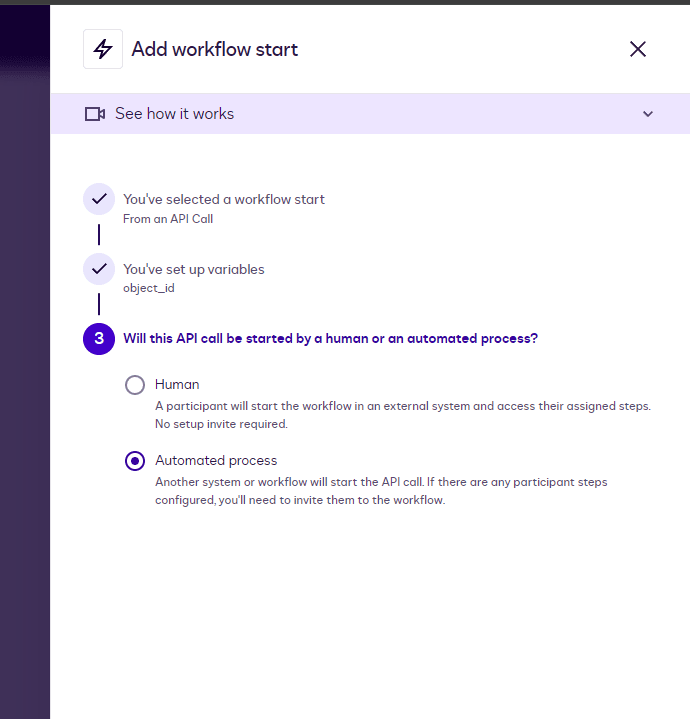Click the Add workflow start title
The height and width of the screenshot is (719, 690).
pos(215,49)
